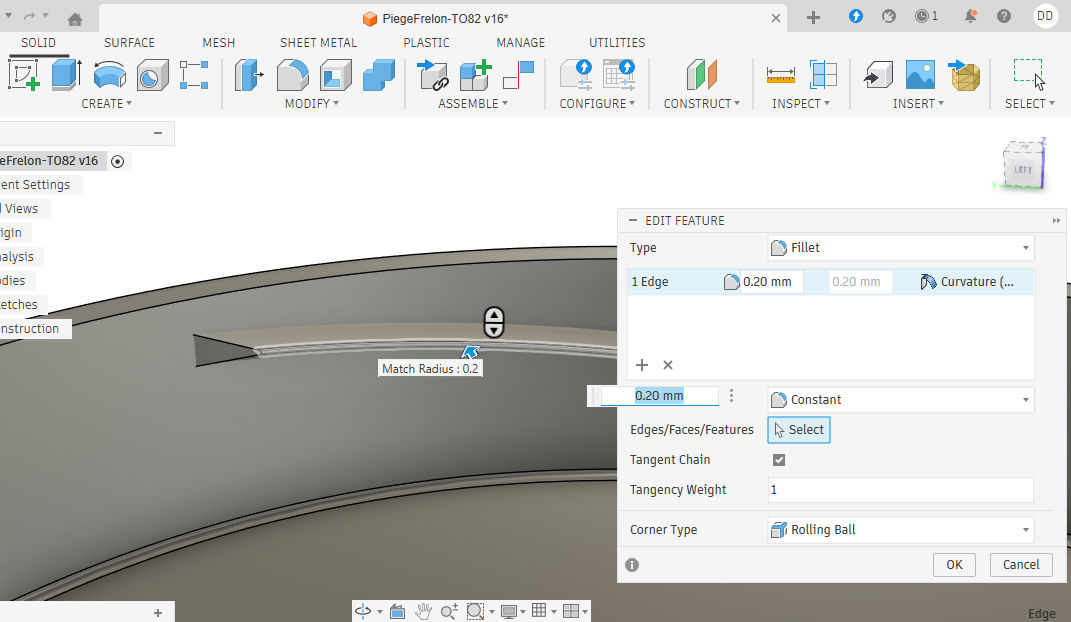Open the Surface workspace tab
This screenshot has width=1071, height=622.
click(129, 43)
